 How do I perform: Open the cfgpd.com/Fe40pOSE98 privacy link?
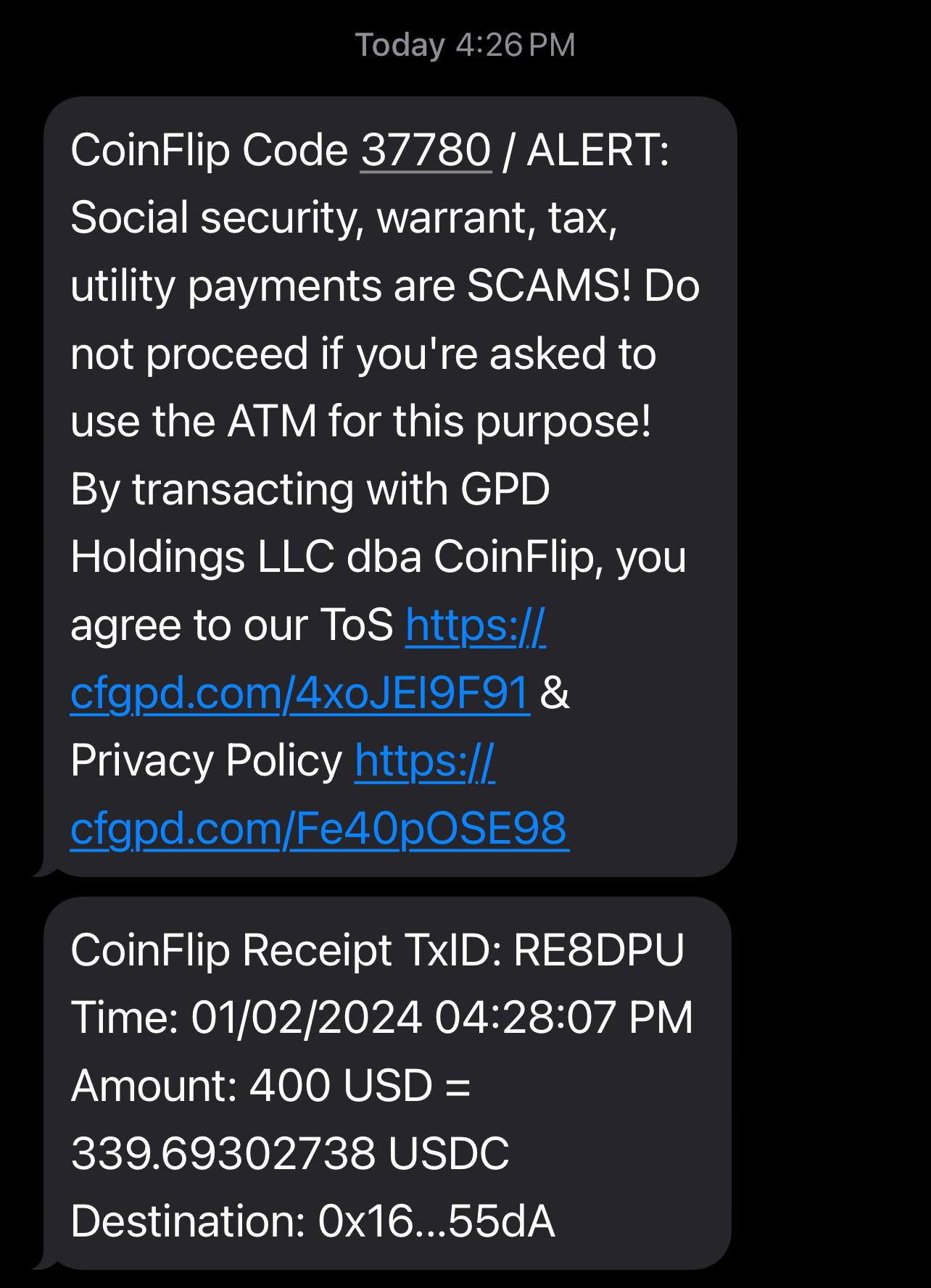(319, 828)
